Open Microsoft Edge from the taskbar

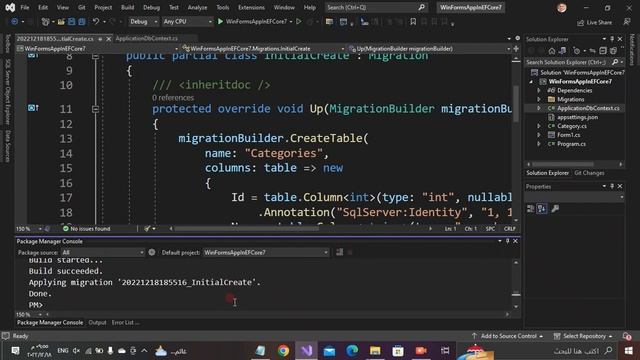tap(352, 351)
